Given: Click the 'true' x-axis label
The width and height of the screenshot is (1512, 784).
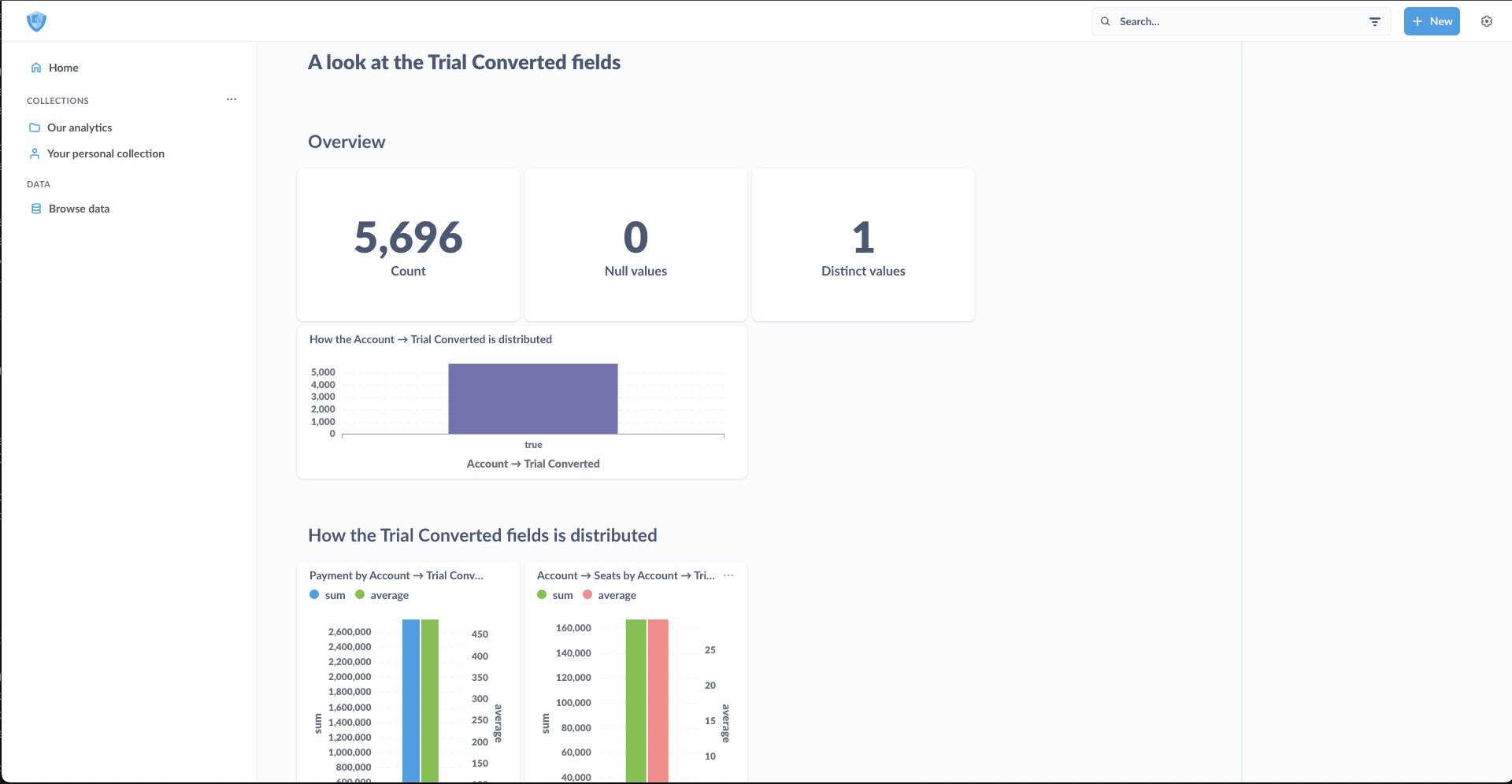Looking at the screenshot, I should pyautogui.click(x=533, y=445).
